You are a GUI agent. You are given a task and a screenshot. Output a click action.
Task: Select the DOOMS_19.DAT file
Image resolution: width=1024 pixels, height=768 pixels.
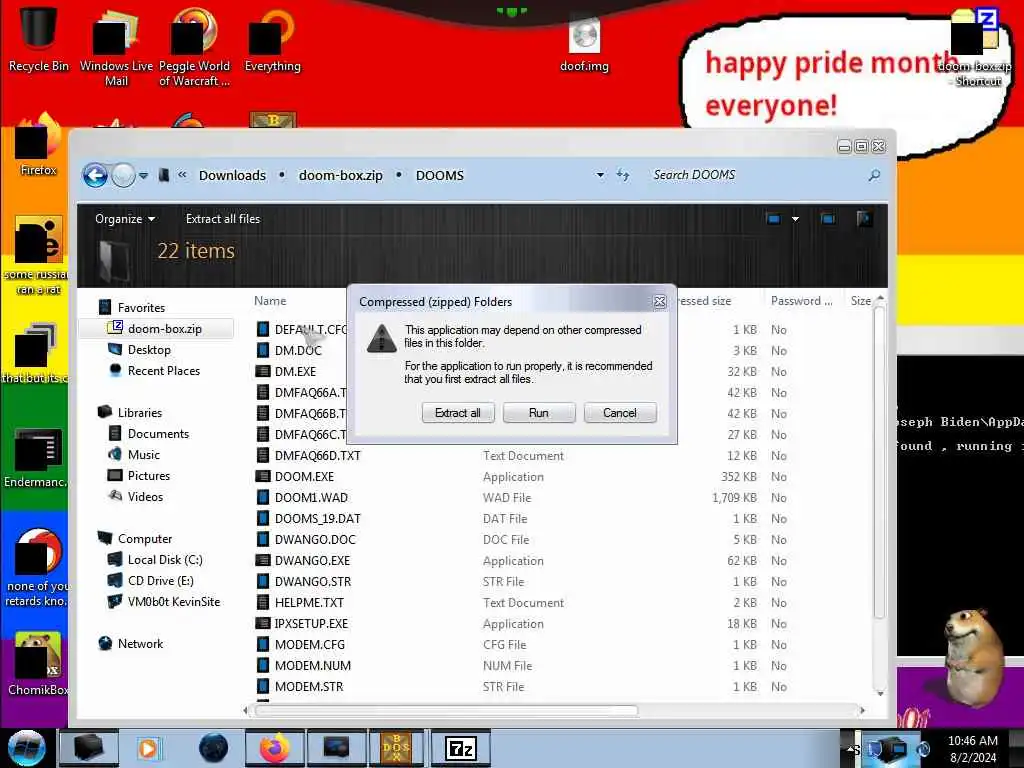click(x=317, y=519)
